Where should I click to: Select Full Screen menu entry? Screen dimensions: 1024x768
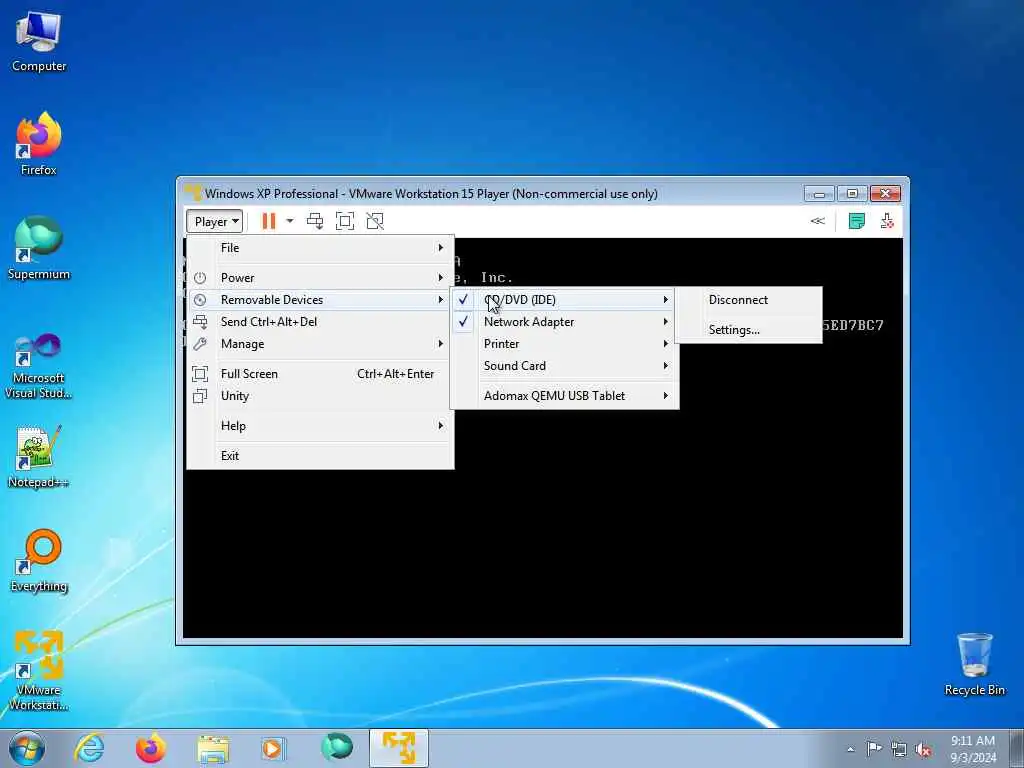[x=320, y=374]
